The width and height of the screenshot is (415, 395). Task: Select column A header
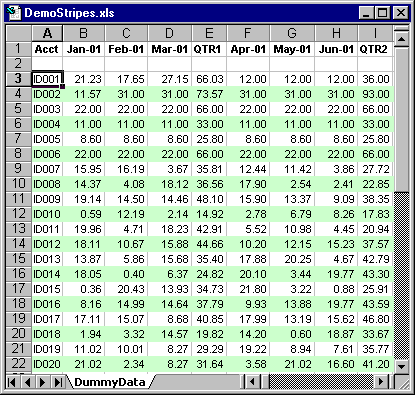[x=47, y=33]
